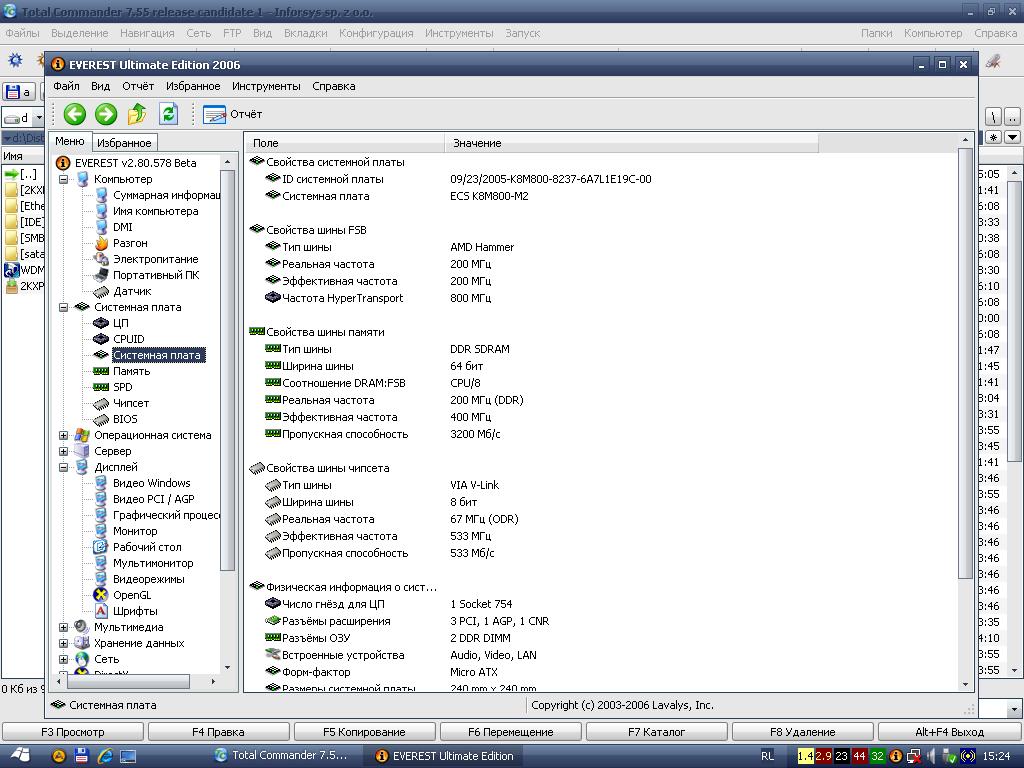Click F7 Каталог button in Total Commander
This screenshot has height=768, width=1024.
pos(657,732)
